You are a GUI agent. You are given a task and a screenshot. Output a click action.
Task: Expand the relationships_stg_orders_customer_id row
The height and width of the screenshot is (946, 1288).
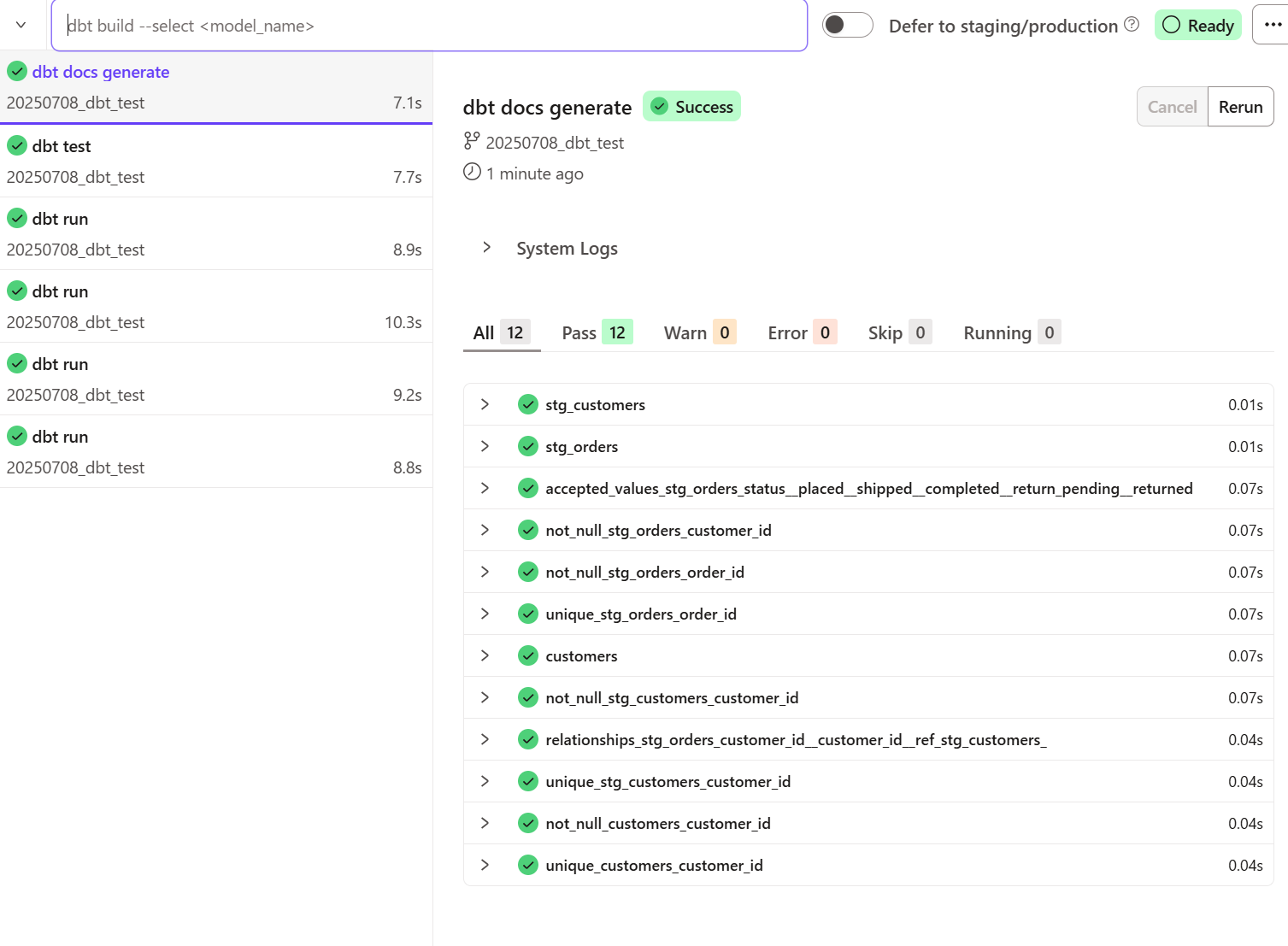pyautogui.click(x=485, y=739)
